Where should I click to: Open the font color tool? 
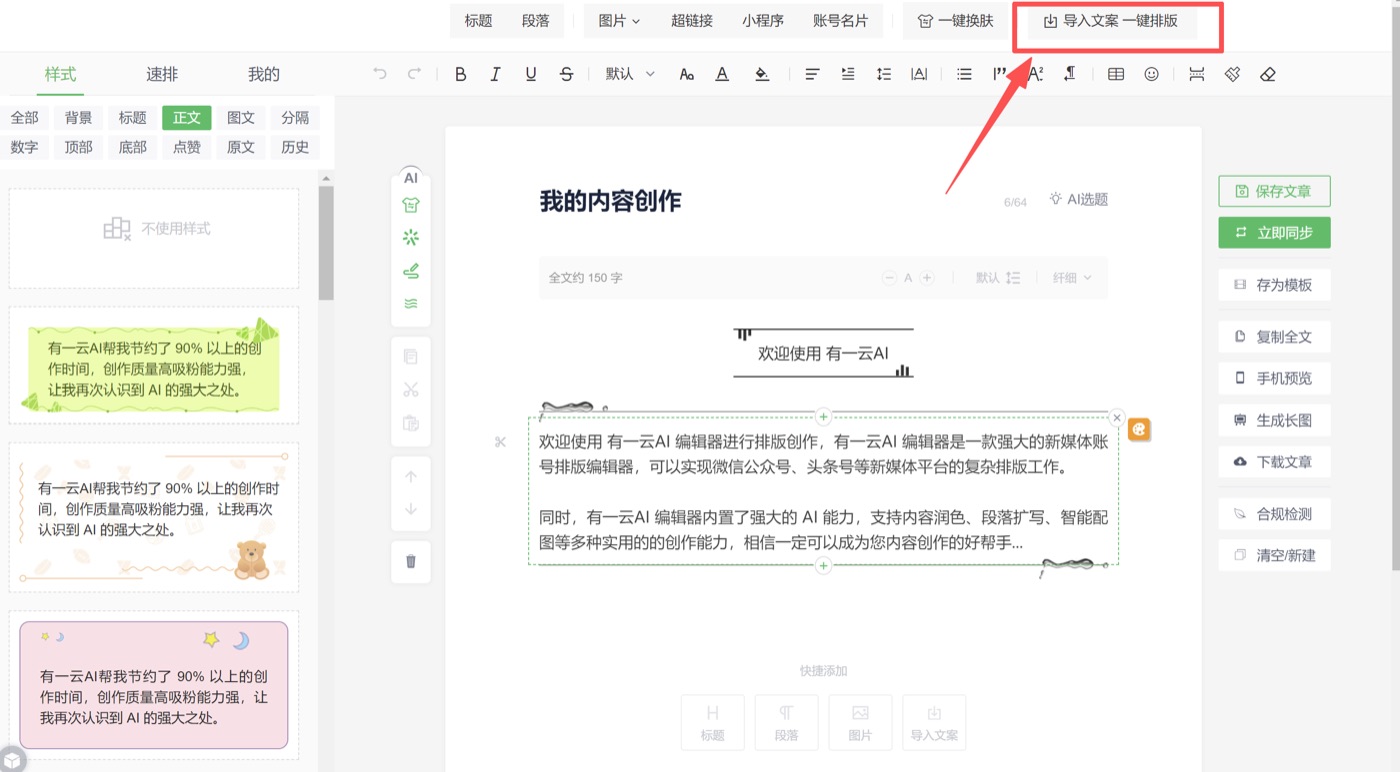(722, 74)
